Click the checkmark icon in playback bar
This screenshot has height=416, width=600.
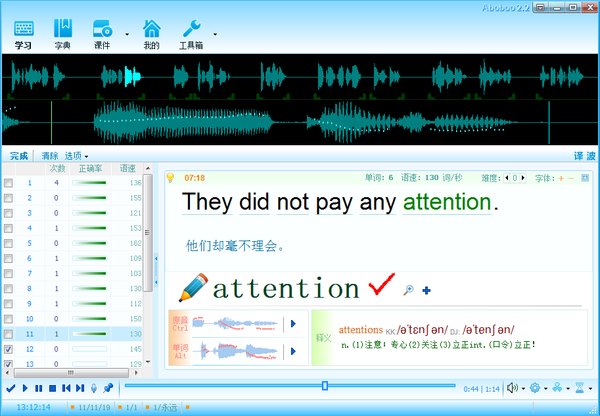[11, 388]
